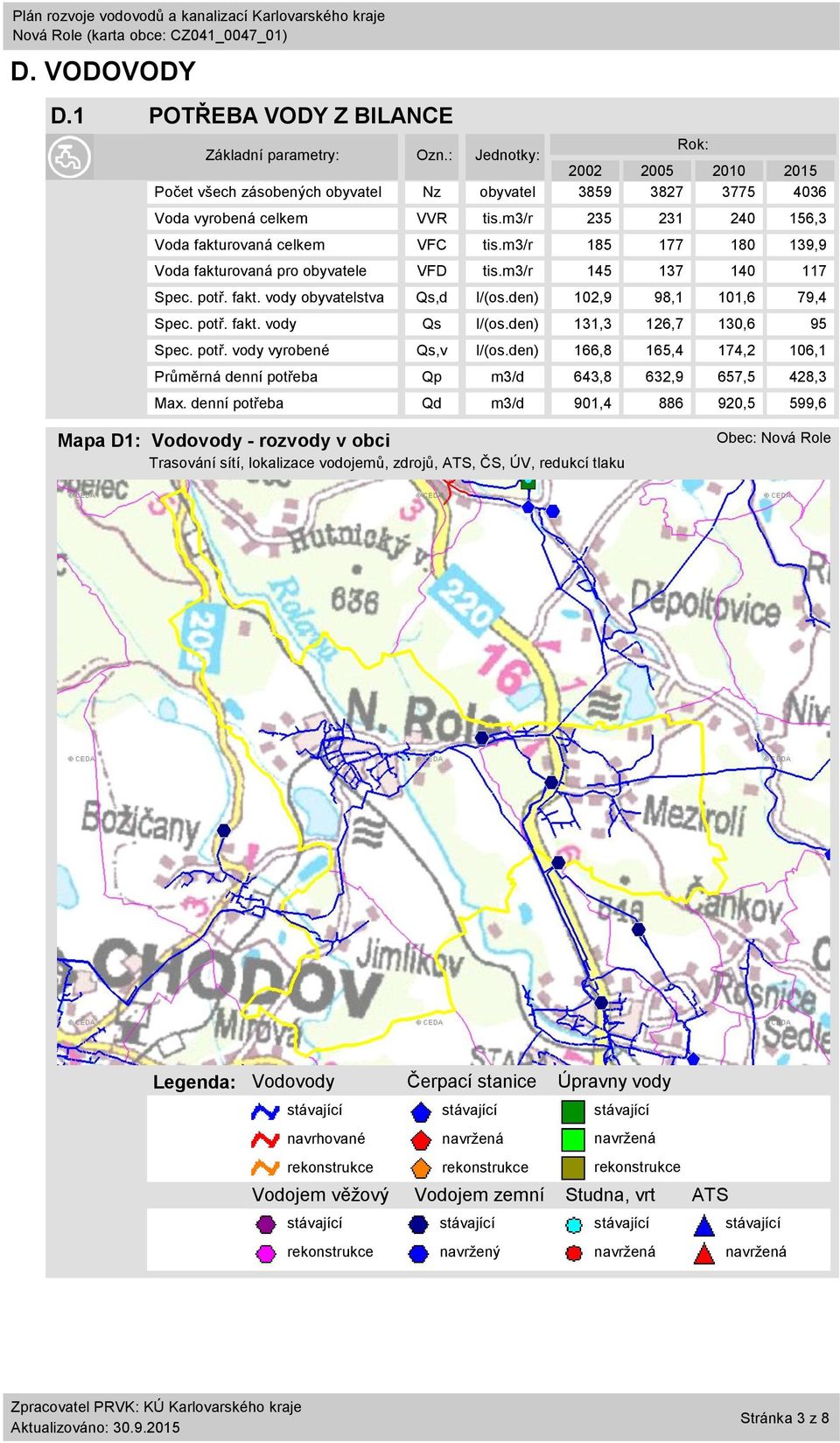Click the blue stávající Čerpací stanice pentagon
The width and height of the screenshot is (840, 1443).
pos(421,1111)
